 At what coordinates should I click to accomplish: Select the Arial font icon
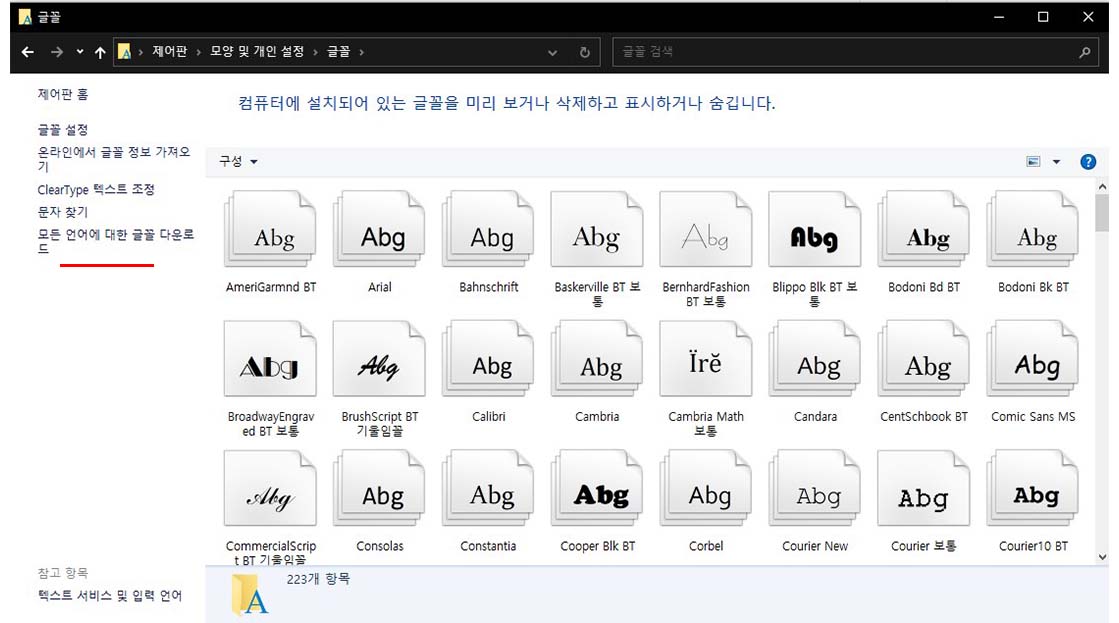pyautogui.click(x=380, y=230)
